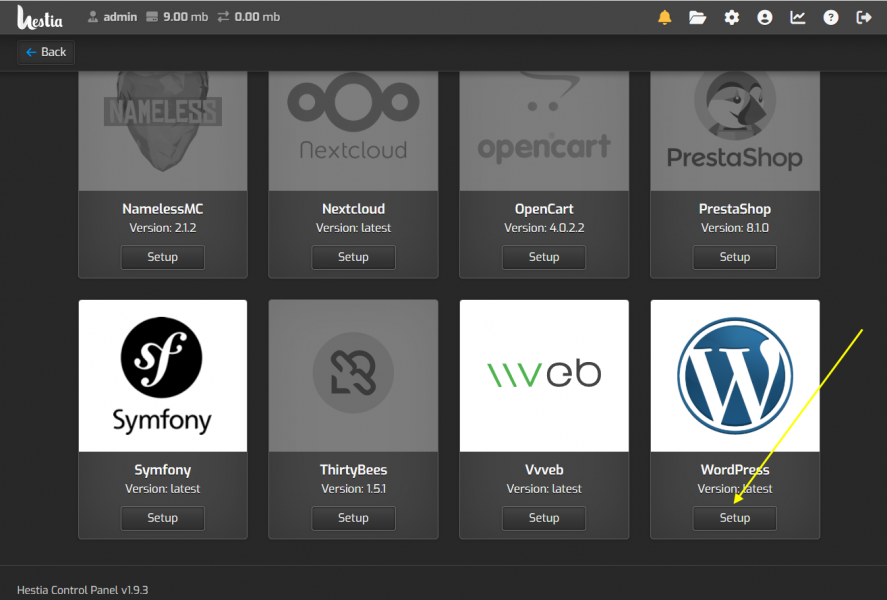
Task: Click the ThirtyBees title text
Action: click(x=353, y=470)
